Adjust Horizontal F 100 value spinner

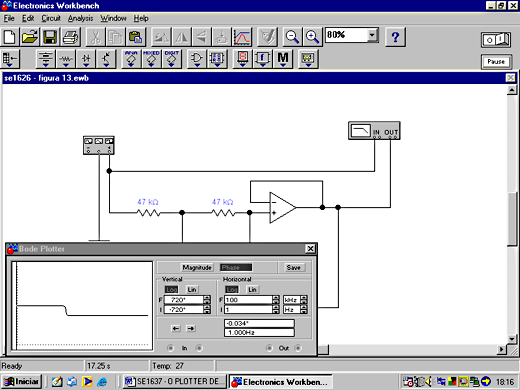(276, 300)
